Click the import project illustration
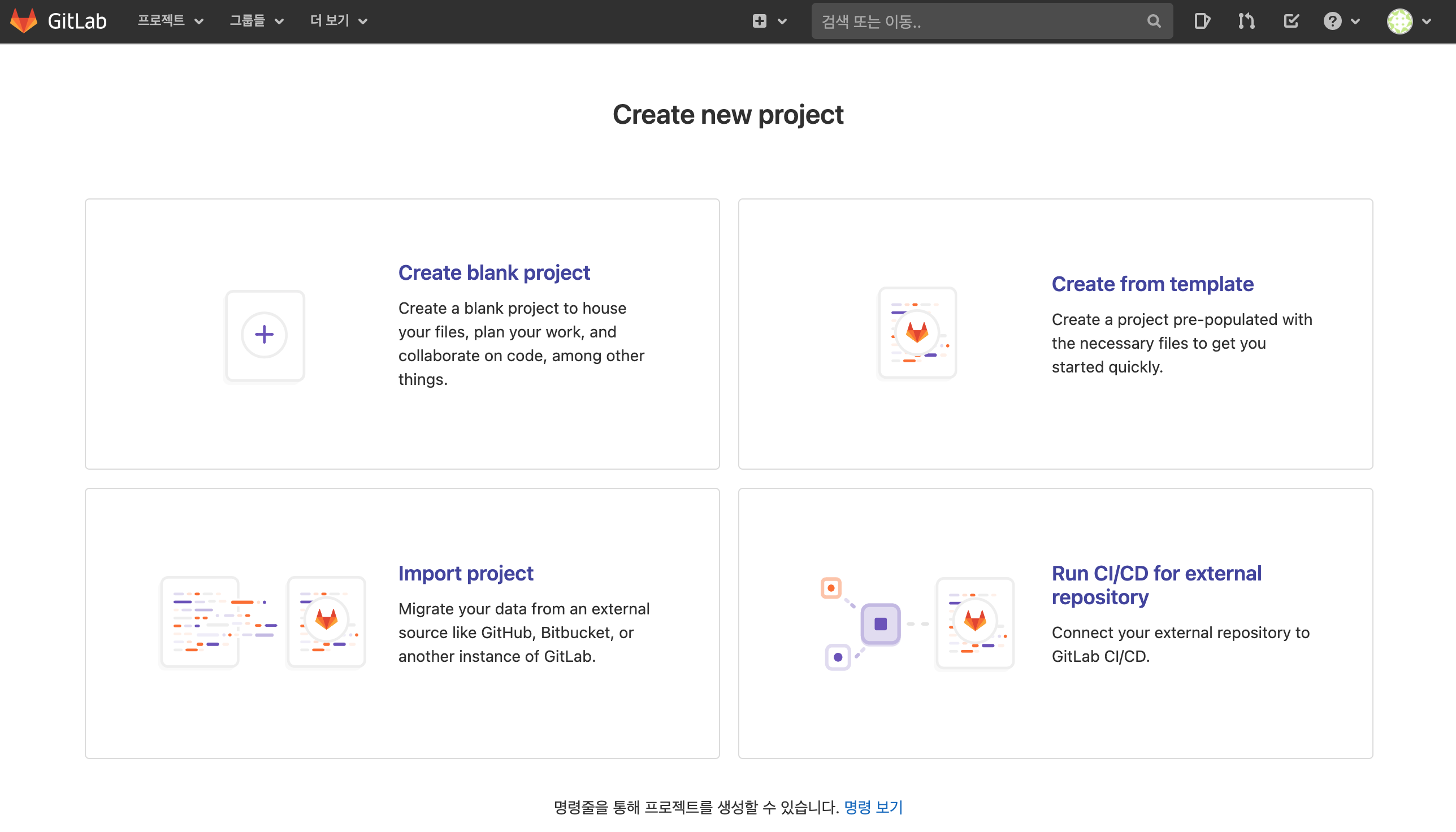The height and width of the screenshot is (832, 1456). click(x=263, y=622)
